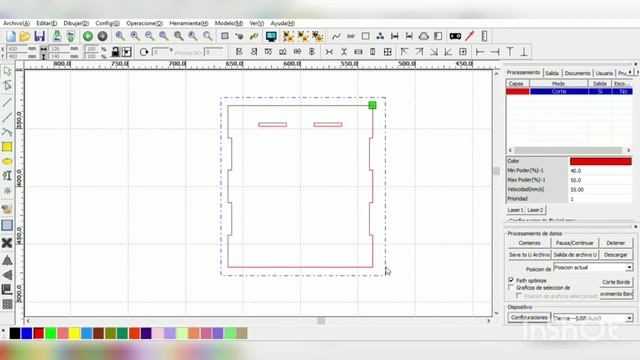Select the yellow Ellipse tool
Screen dimensions: 640x360
7,162
